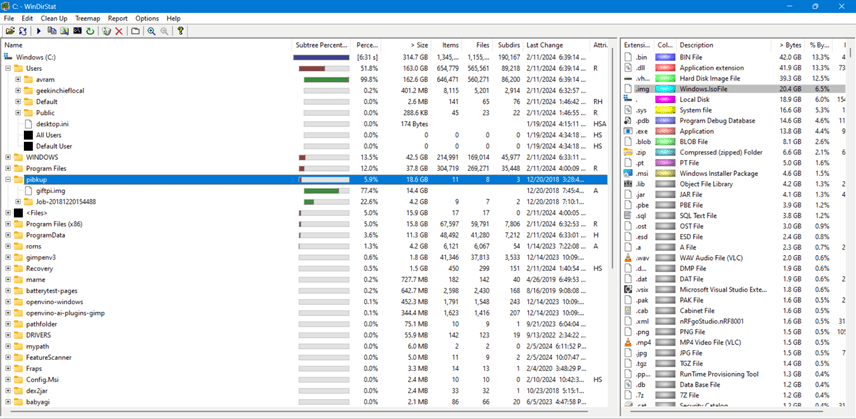Click the Delete to Recycle Bin icon
856x419 pixels.
(x=106, y=31)
